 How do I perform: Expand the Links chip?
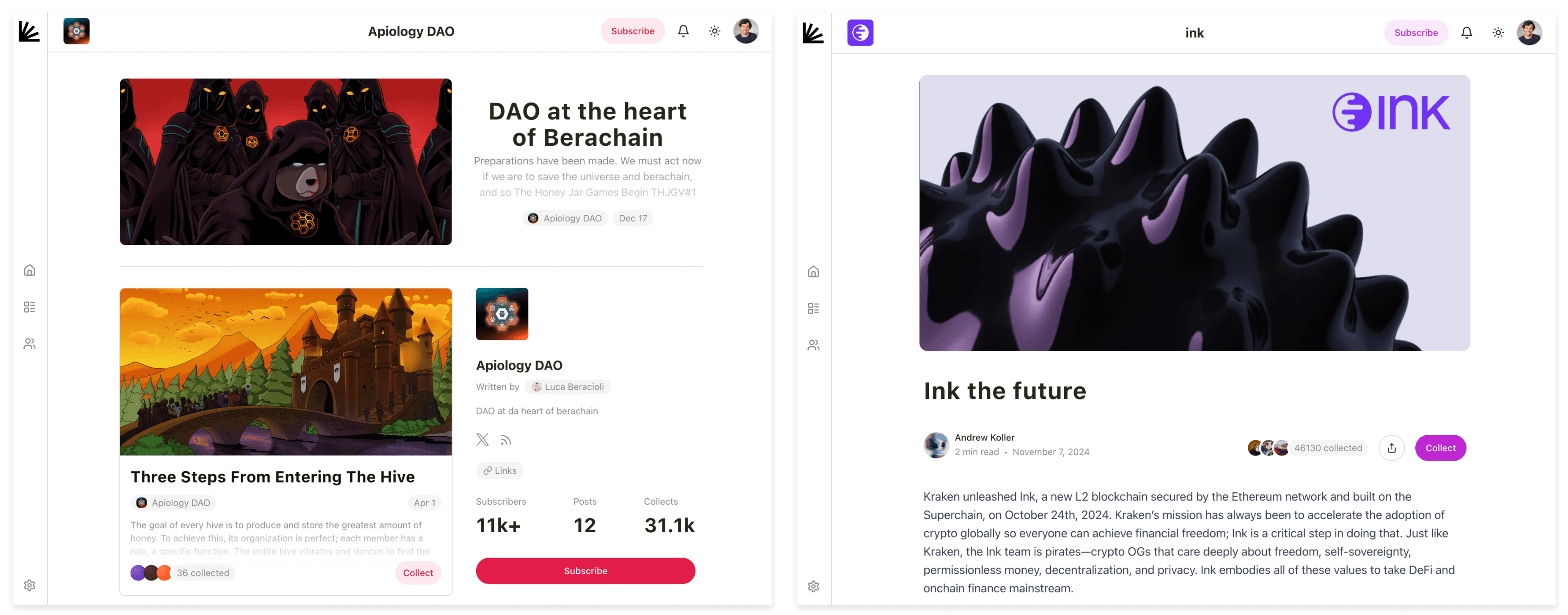point(500,471)
